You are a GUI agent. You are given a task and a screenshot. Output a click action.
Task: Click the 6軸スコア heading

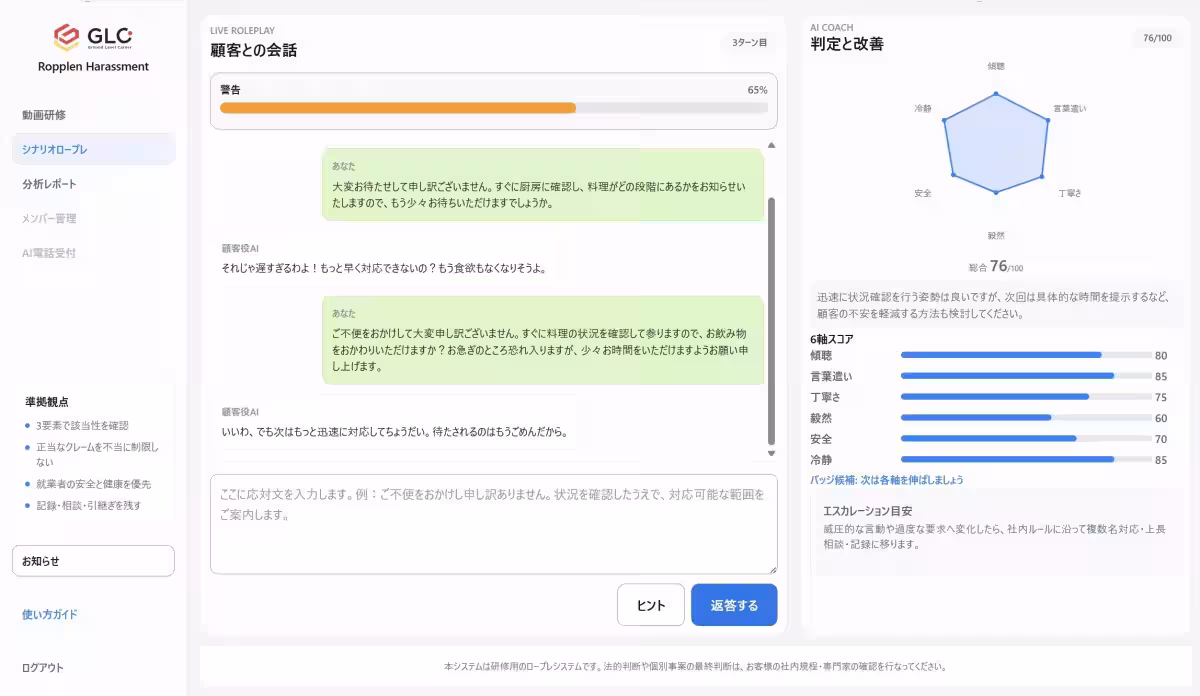[832, 339]
